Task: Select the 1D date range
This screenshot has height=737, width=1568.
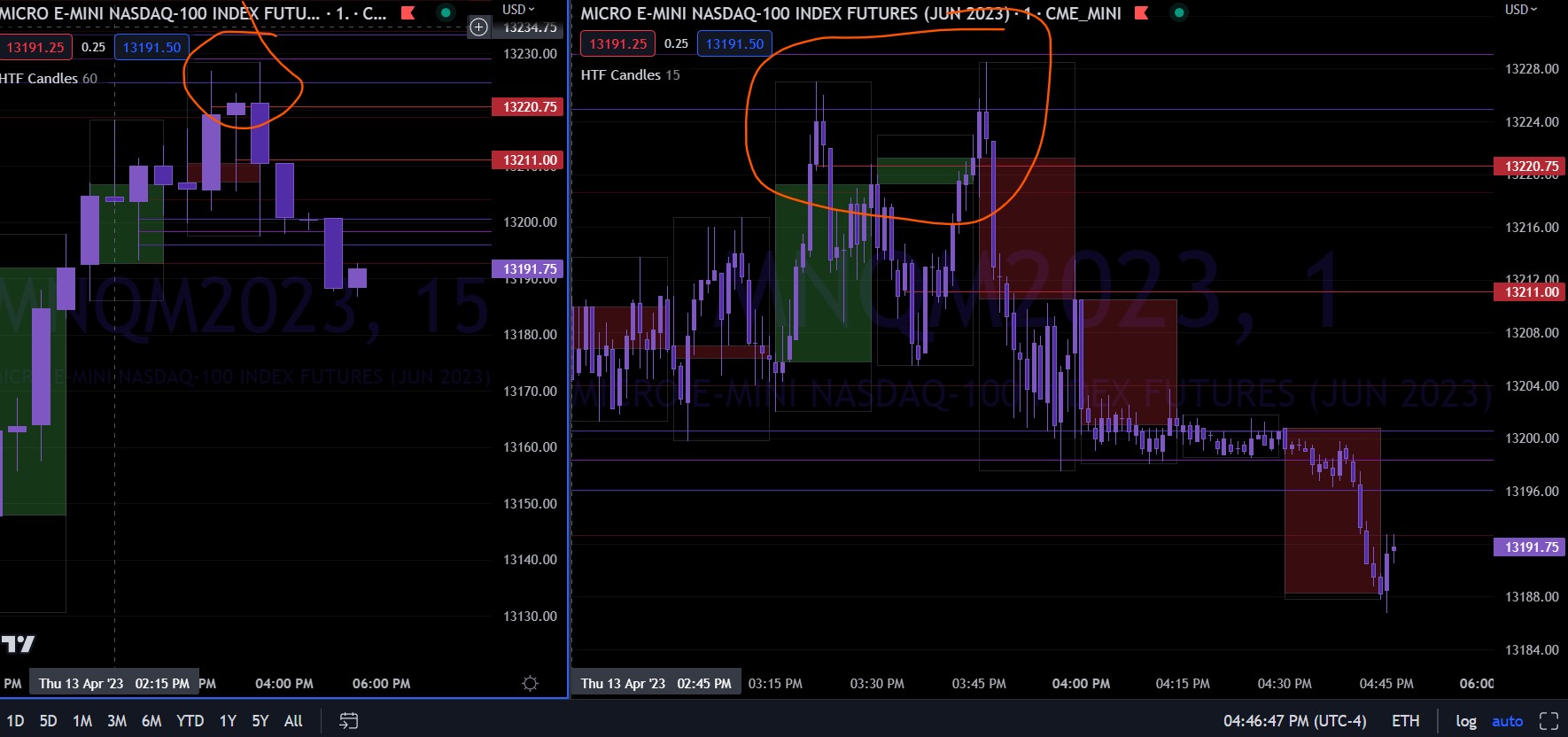Action: 16,721
